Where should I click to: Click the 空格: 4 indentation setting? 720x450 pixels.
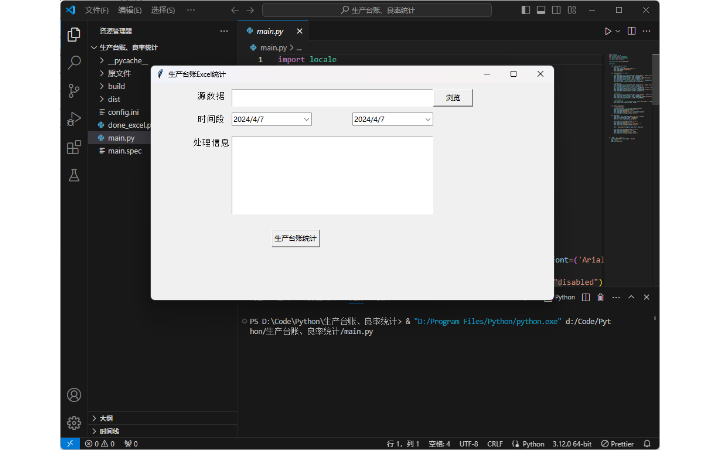pos(439,444)
